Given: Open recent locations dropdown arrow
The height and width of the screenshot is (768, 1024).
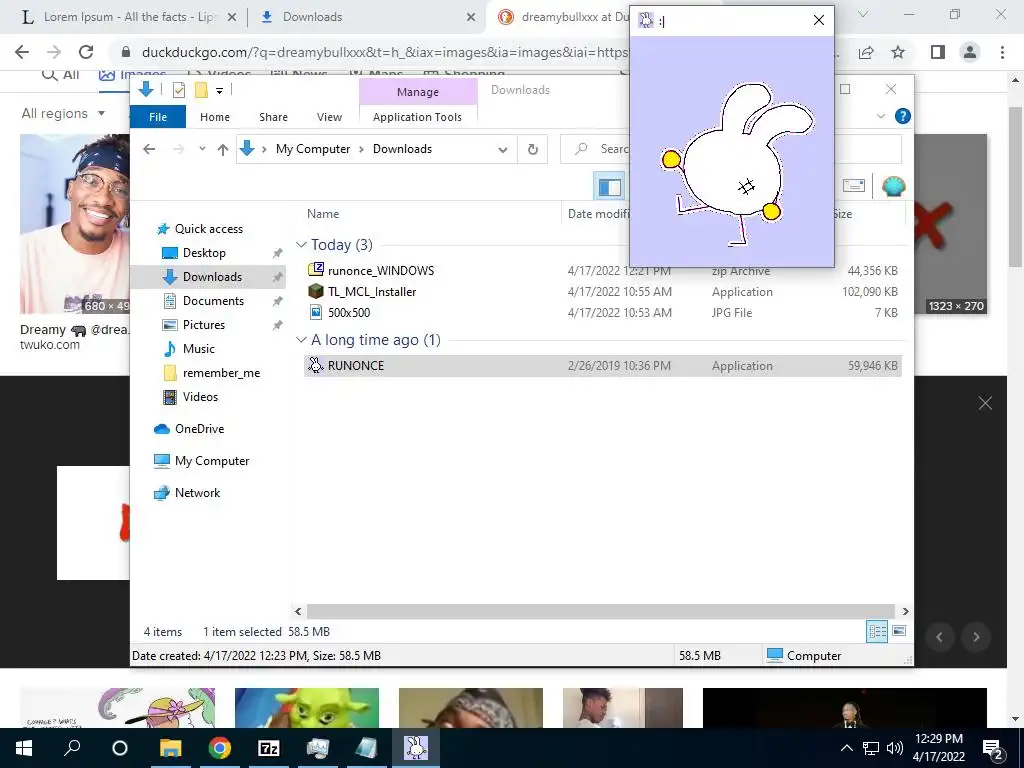Looking at the screenshot, I should click(202, 149).
